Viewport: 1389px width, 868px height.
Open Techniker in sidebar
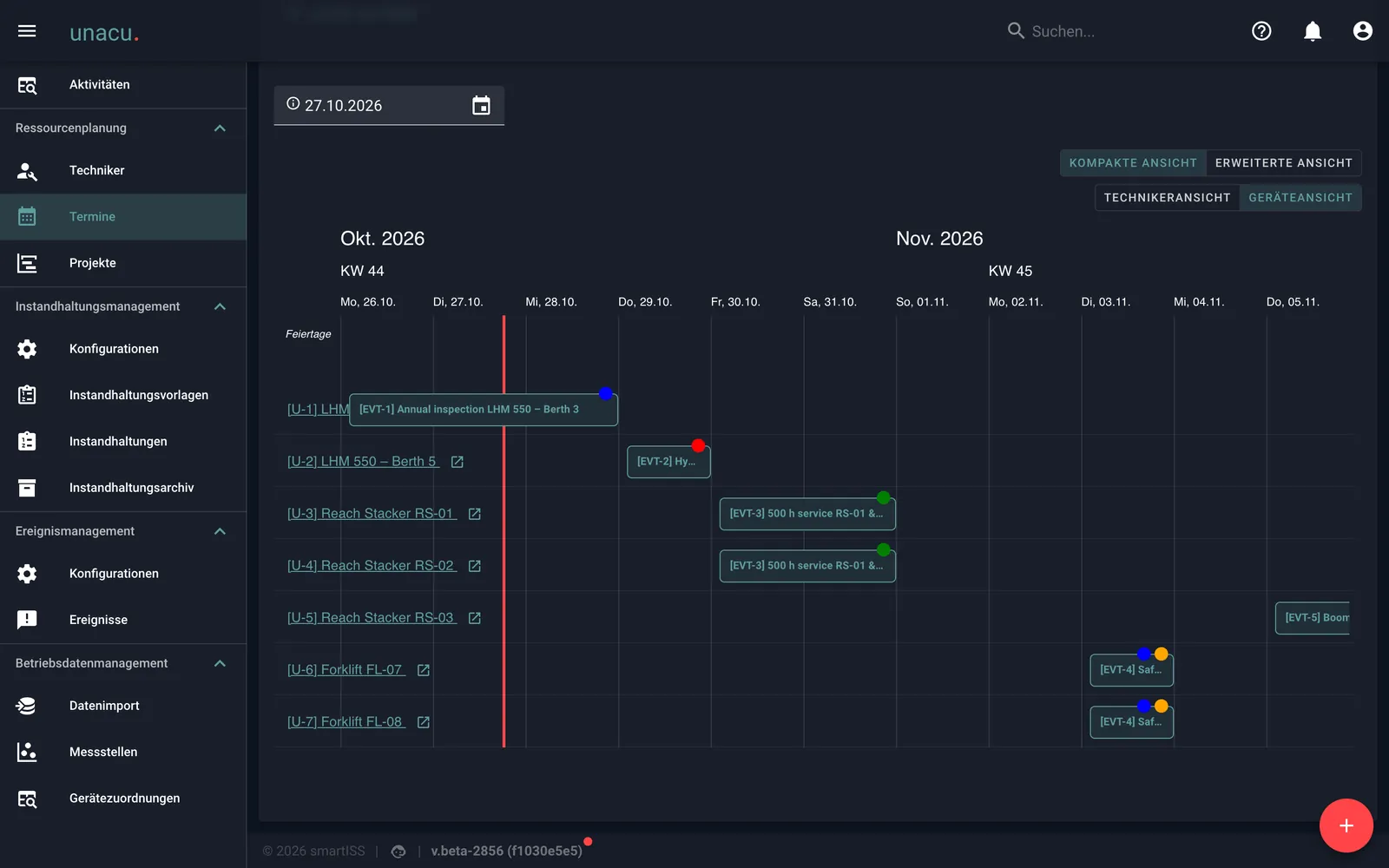point(123,171)
